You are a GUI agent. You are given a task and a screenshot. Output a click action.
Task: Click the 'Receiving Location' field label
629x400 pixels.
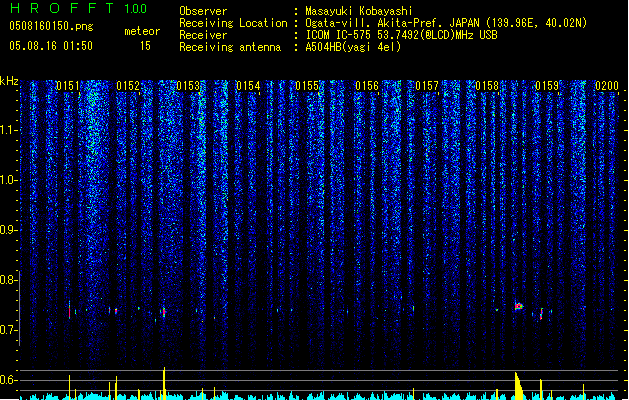233,23
